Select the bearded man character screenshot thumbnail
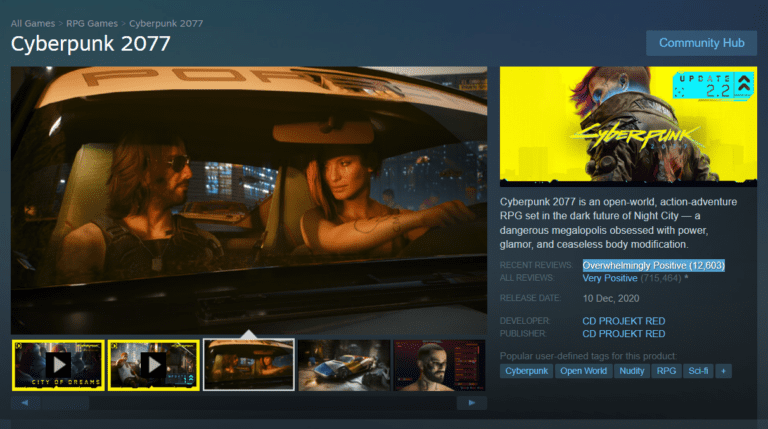This screenshot has width=768, height=429. point(439,365)
